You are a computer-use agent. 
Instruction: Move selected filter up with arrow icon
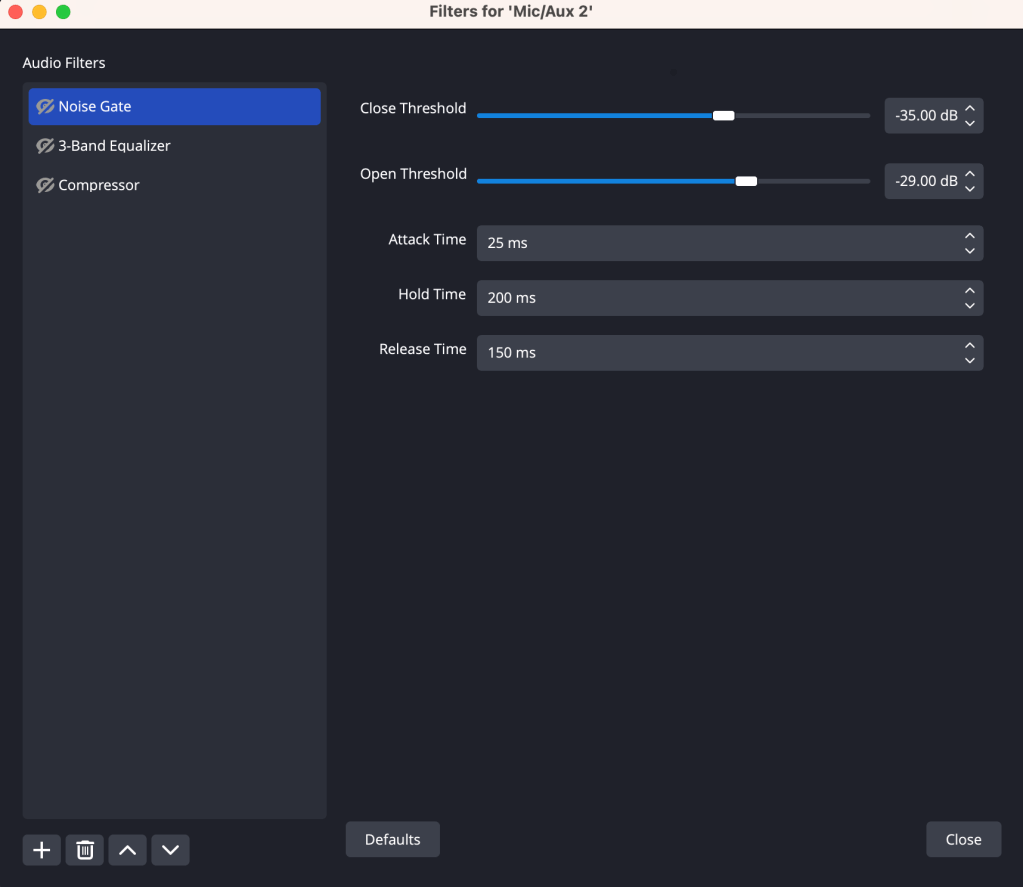tap(127, 850)
